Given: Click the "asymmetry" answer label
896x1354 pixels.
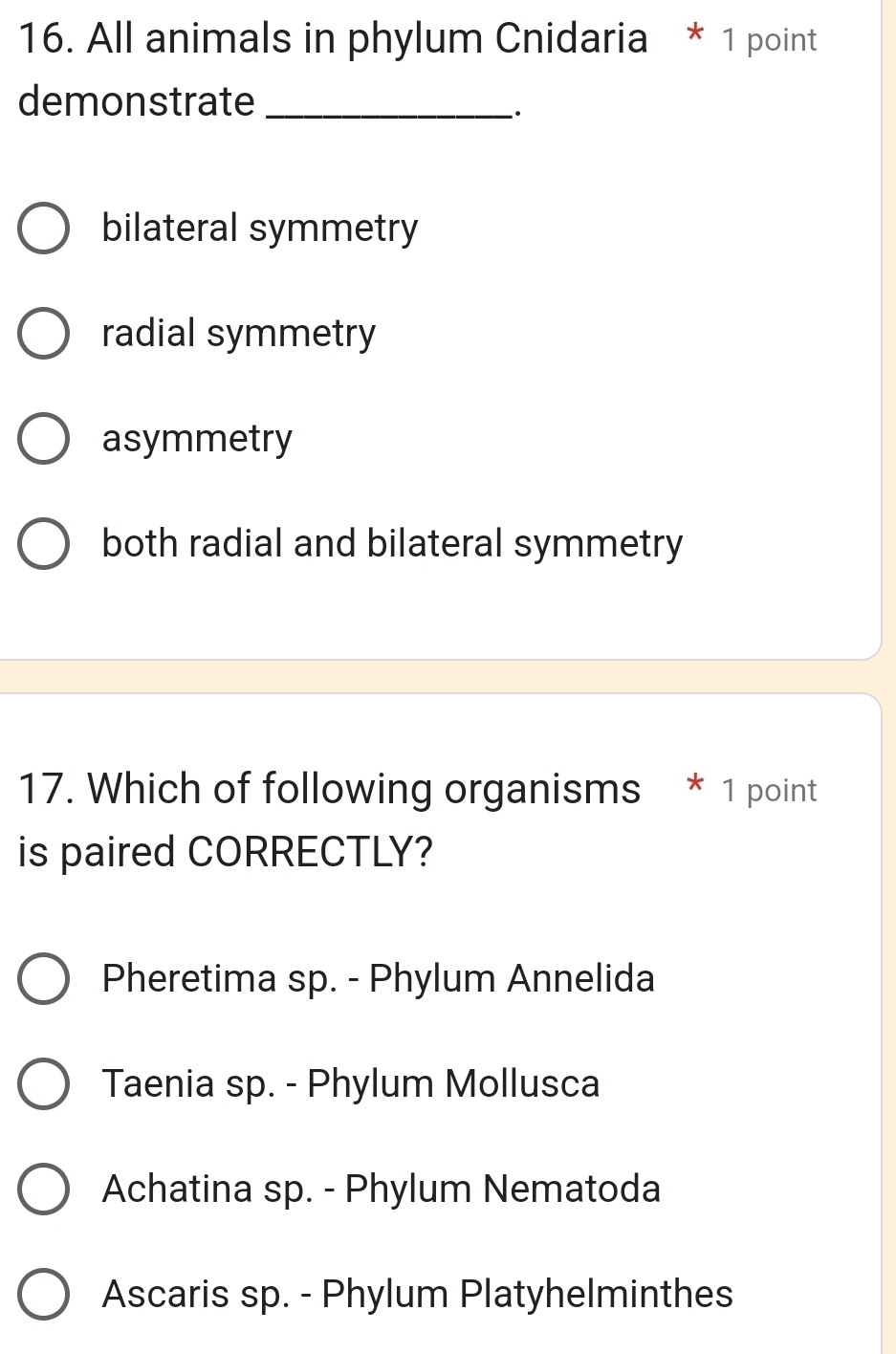Looking at the screenshot, I should [197, 439].
